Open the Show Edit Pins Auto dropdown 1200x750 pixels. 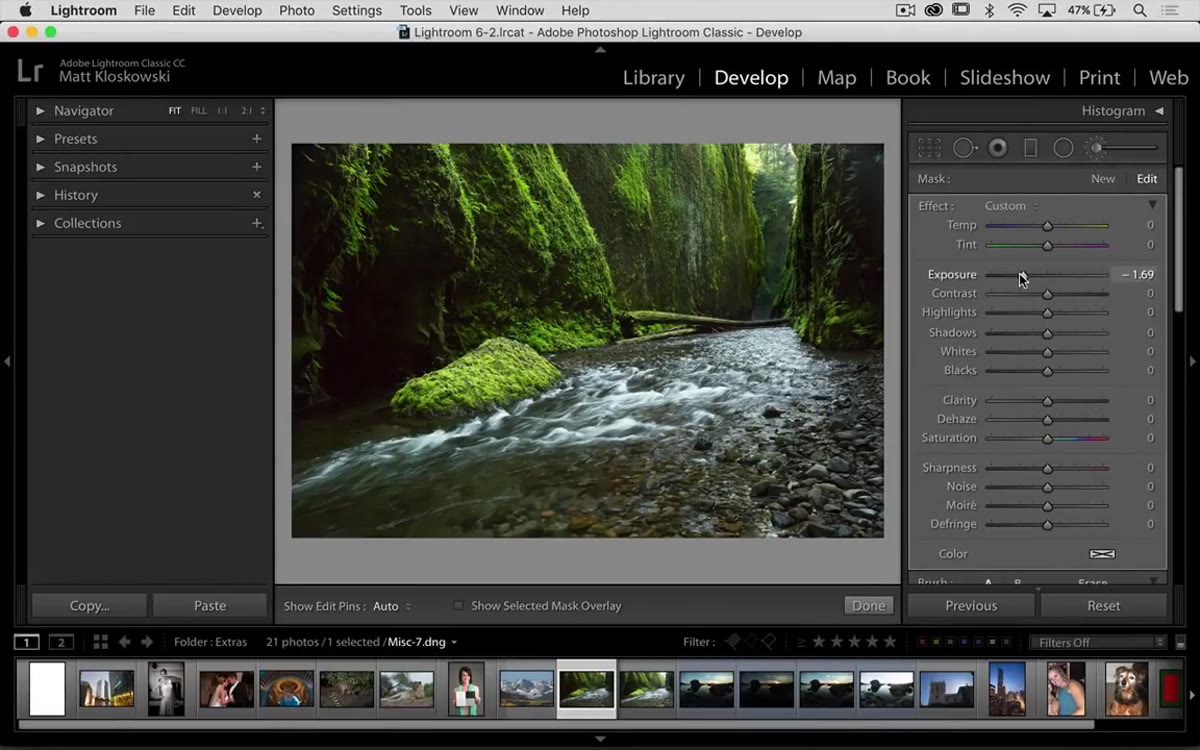pos(392,606)
